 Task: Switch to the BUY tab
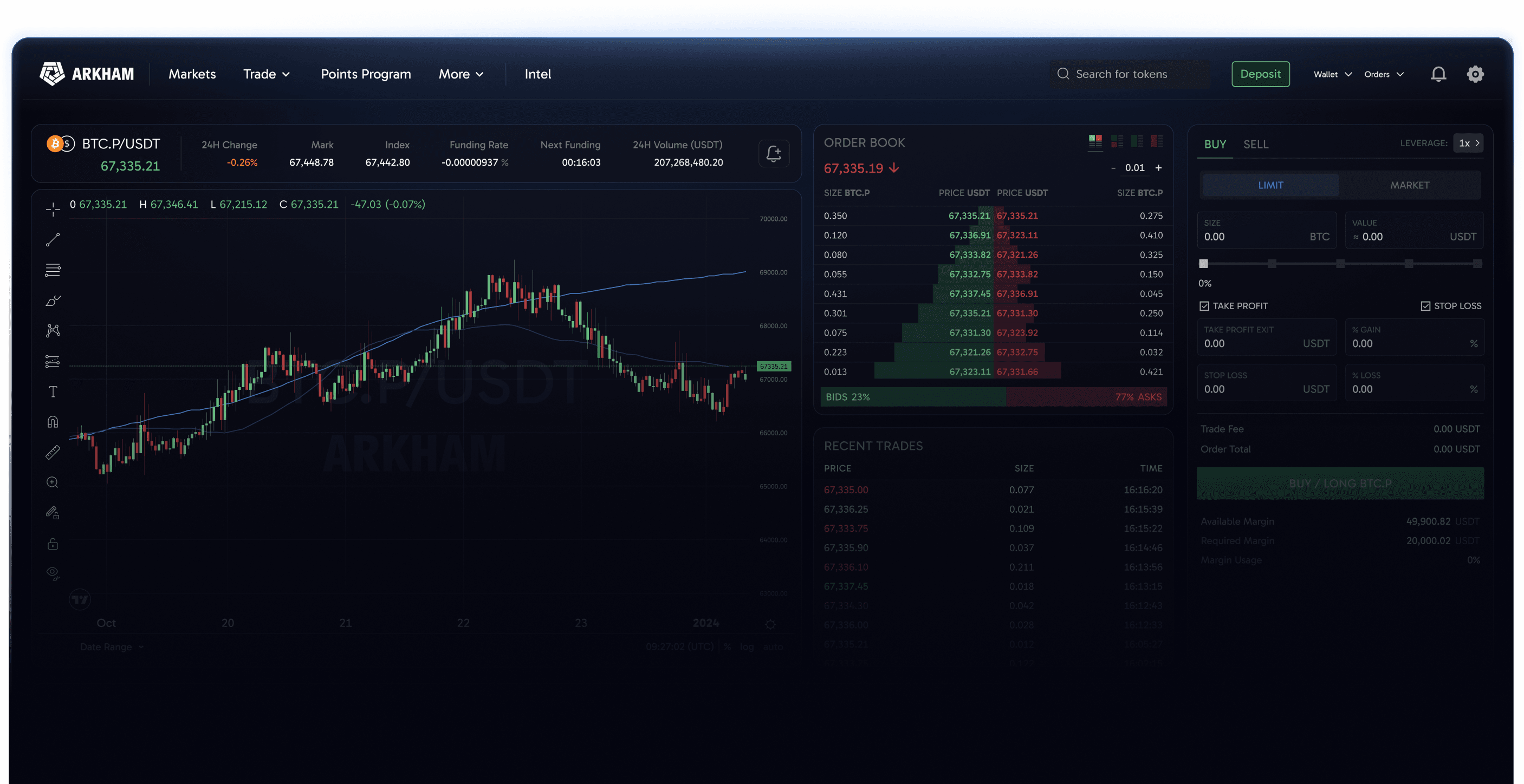1215,144
